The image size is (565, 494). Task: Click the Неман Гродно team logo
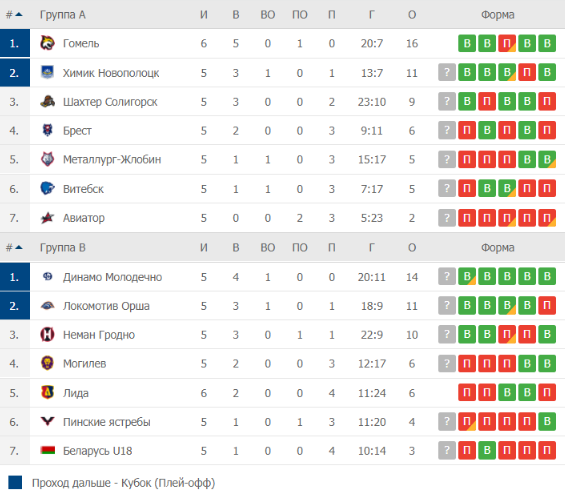(x=47, y=334)
